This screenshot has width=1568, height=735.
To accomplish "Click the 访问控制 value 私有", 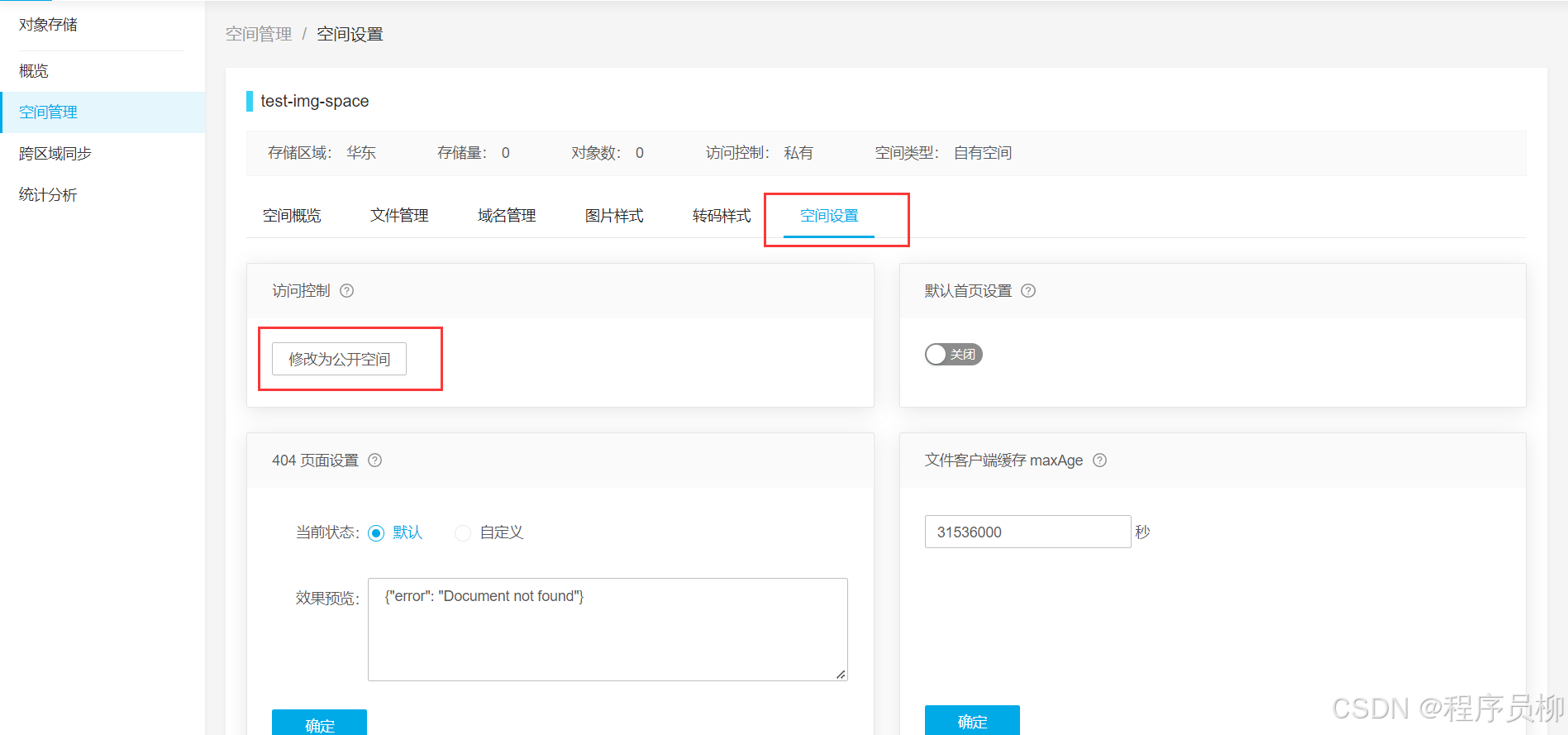I will 798,153.
